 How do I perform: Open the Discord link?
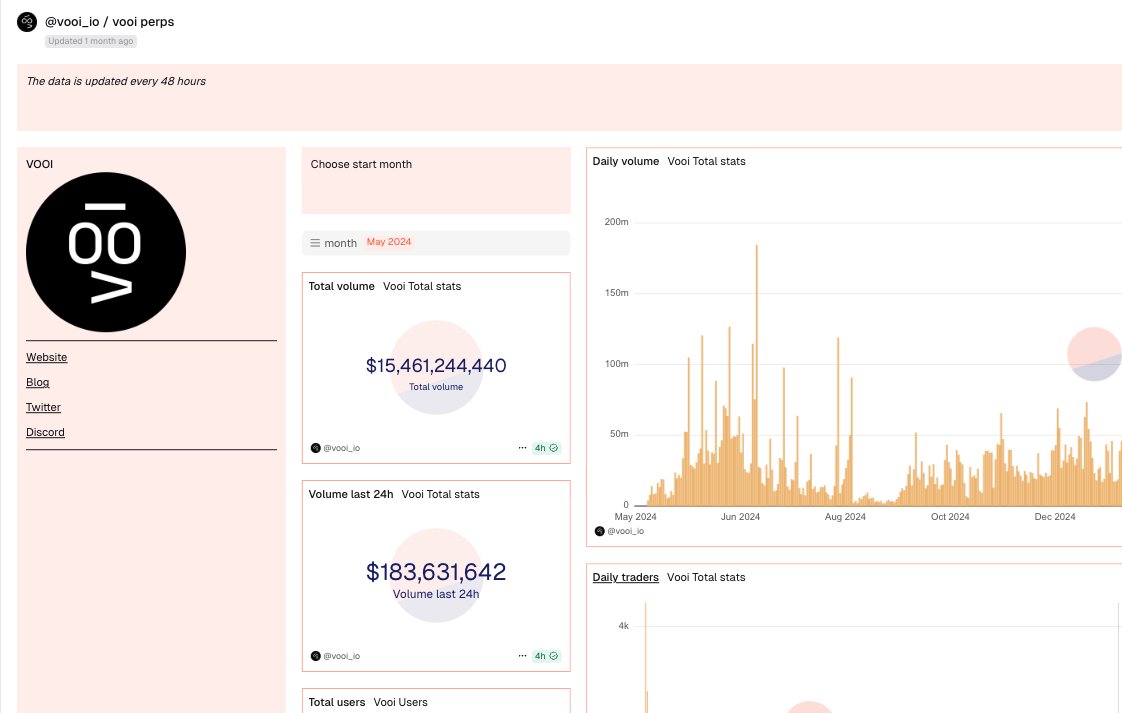(x=45, y=432)
